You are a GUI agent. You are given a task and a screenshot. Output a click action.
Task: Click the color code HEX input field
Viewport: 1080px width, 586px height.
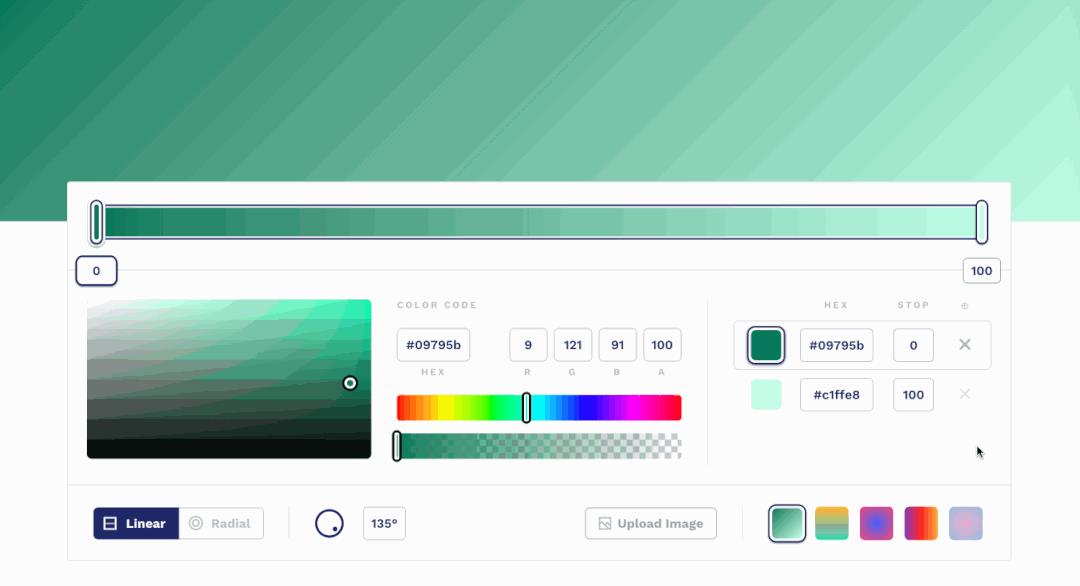[x=433, y=345]
